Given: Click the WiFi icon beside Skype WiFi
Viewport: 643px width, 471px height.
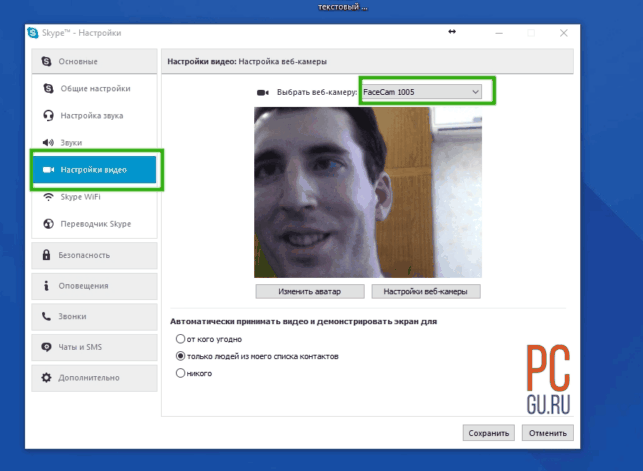Looking at the screenshot, I should point(48,197).
